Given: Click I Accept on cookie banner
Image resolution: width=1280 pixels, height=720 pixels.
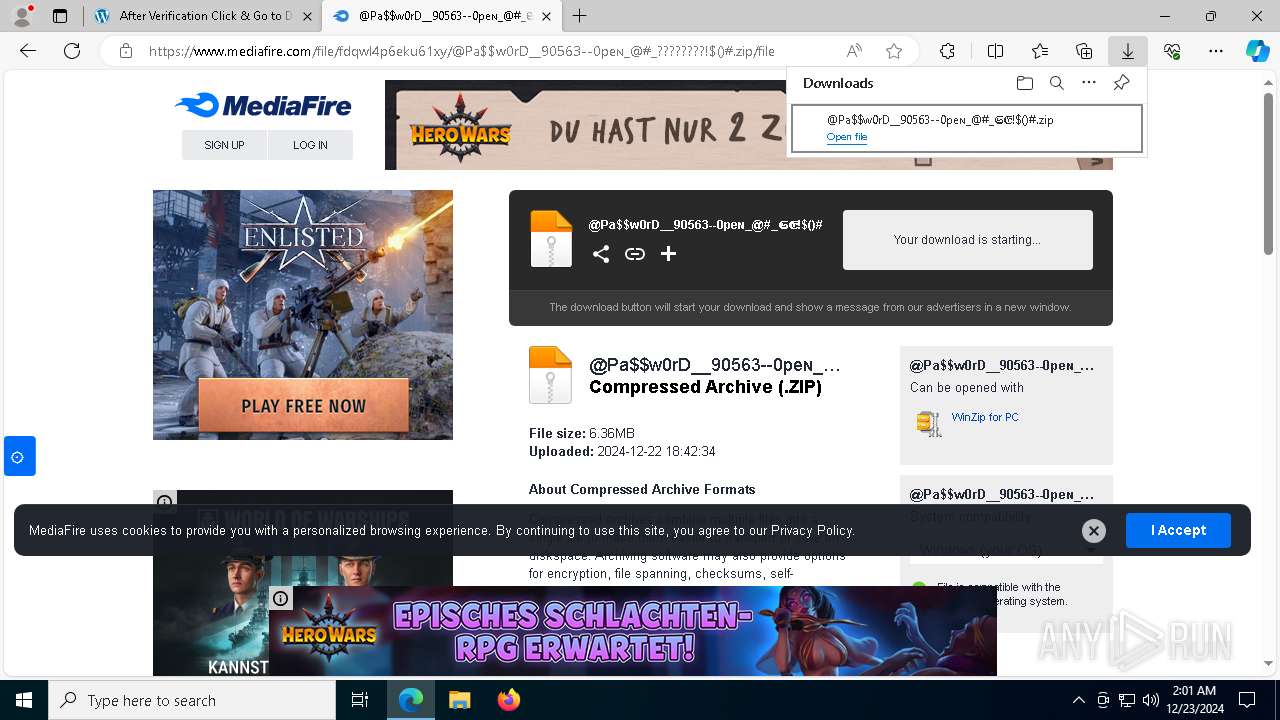Looking at the screenshot, I should click(x=1178, y=530).
